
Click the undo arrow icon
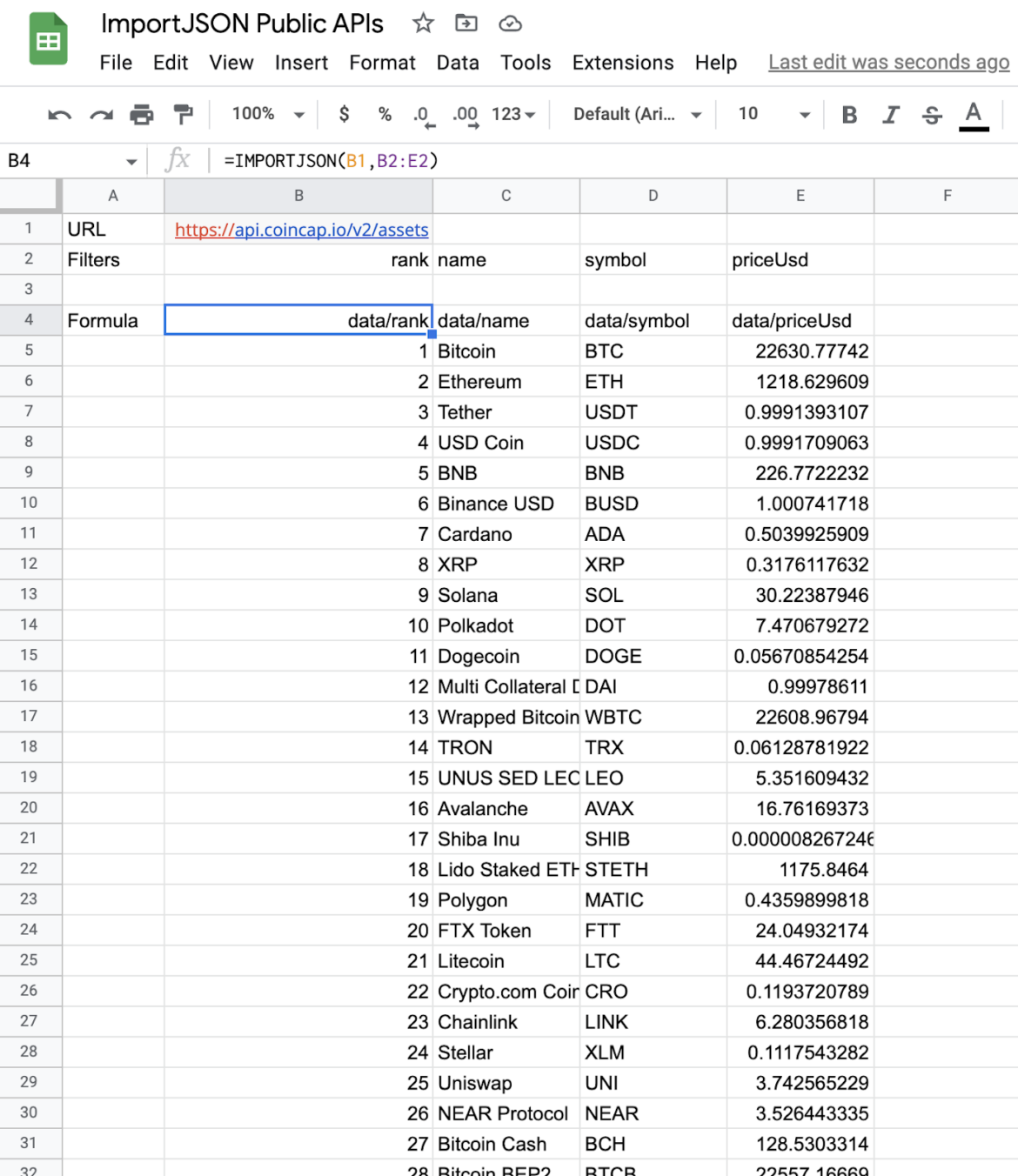click(59, 115)
